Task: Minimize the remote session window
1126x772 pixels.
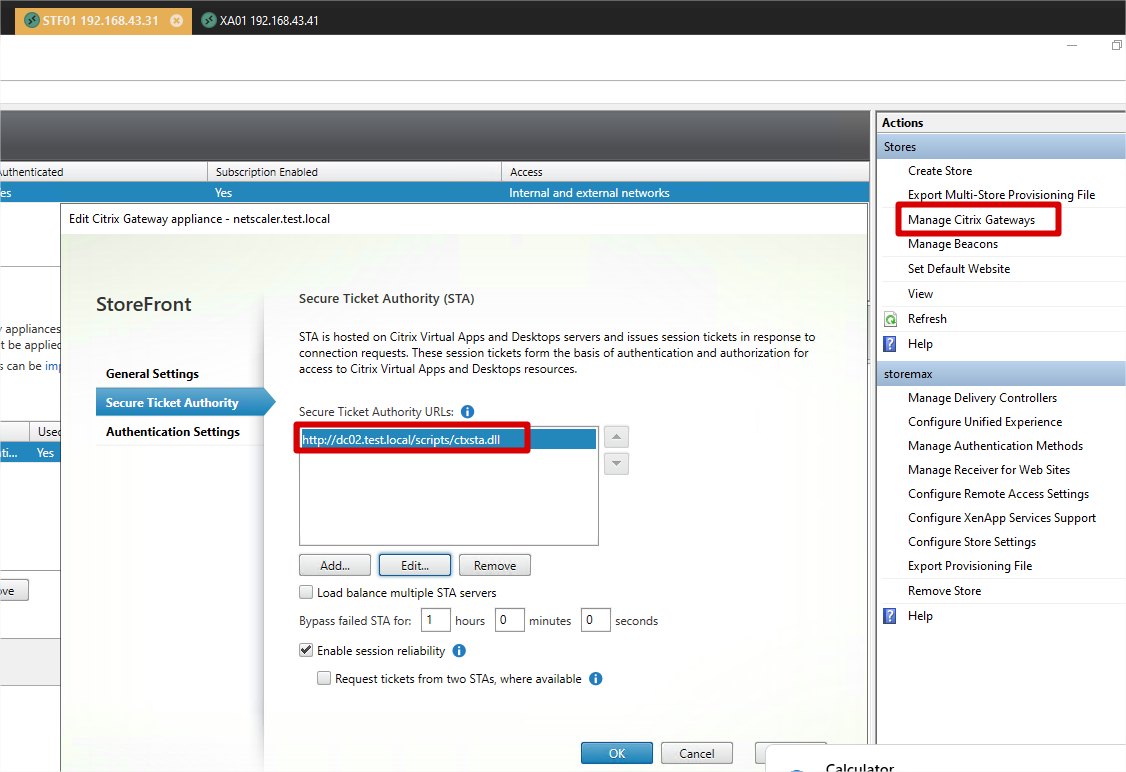Action: (1071, 45)
